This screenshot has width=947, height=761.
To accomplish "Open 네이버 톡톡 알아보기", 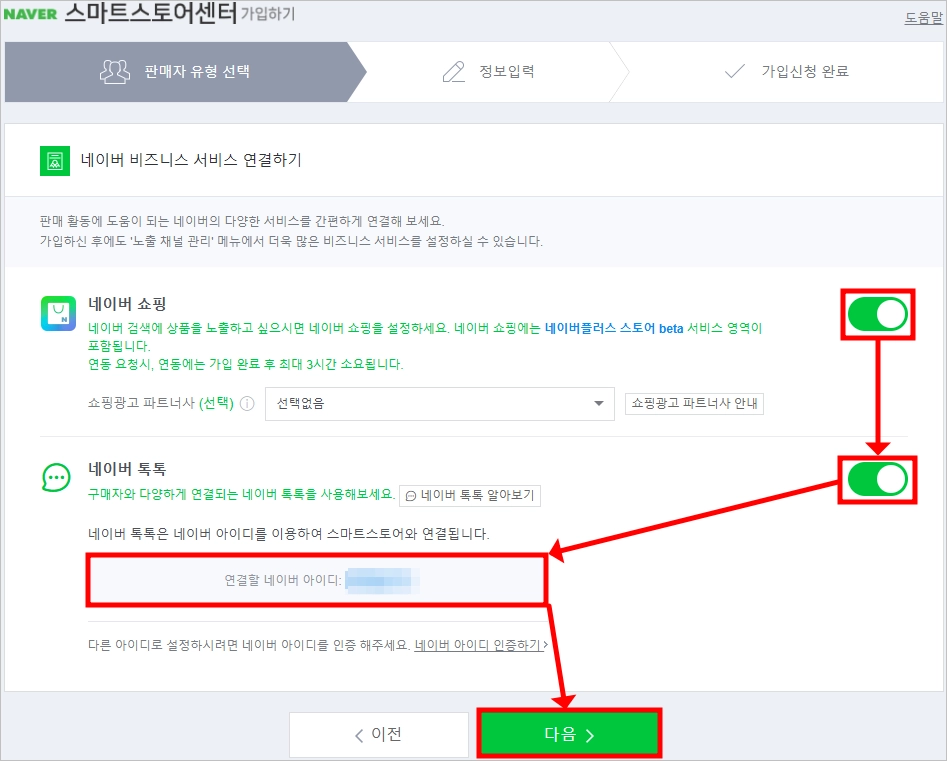I will pos(470,496).
